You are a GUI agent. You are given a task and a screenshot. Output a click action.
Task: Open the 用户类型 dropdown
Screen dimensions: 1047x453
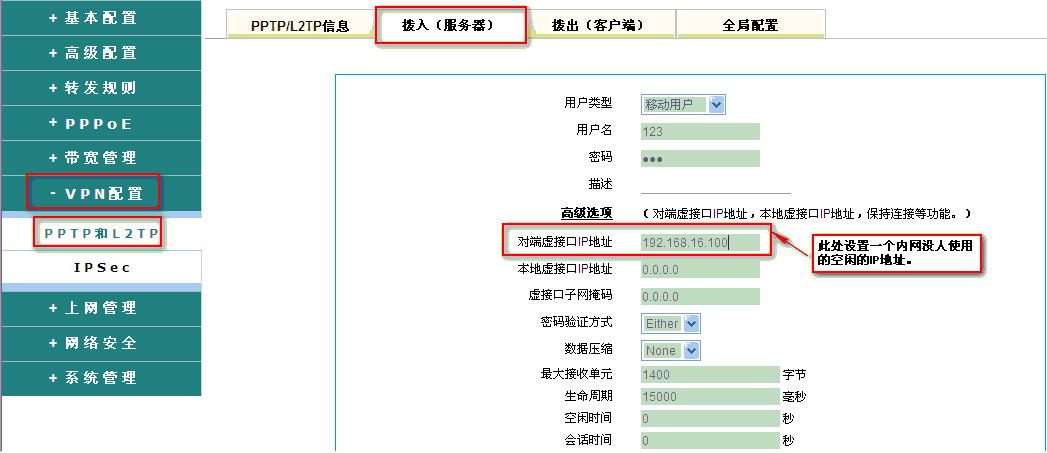[x=682, y=104]
